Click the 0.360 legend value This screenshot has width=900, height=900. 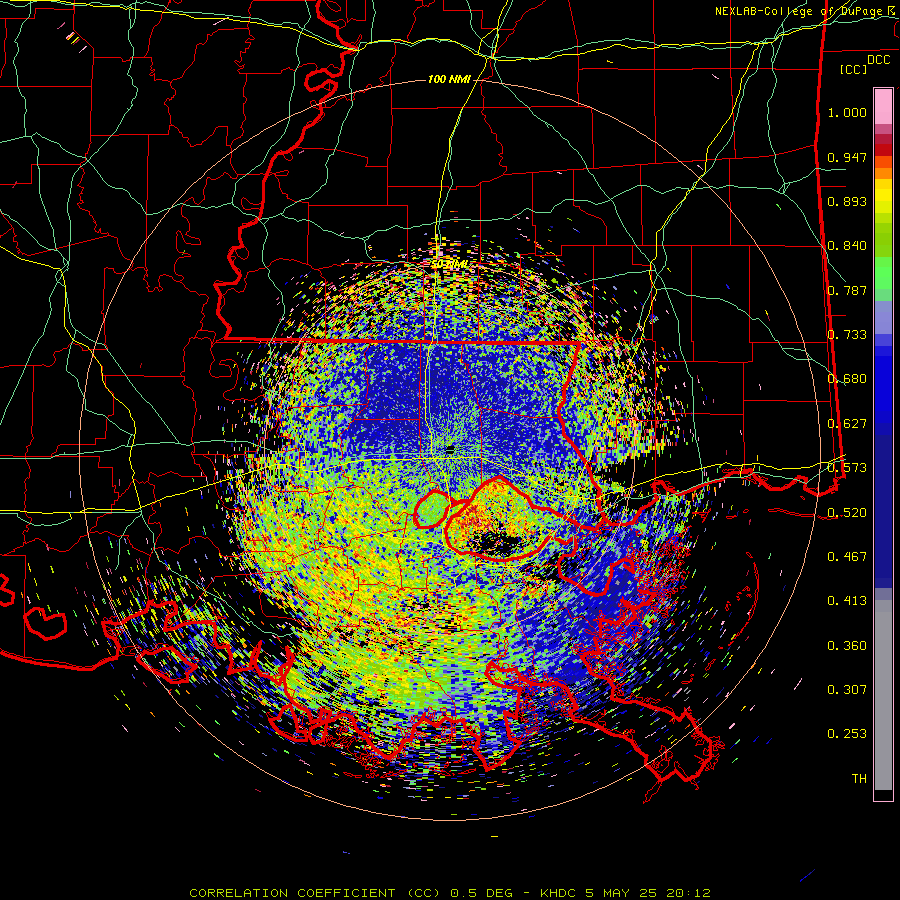[x=847, y=646]
